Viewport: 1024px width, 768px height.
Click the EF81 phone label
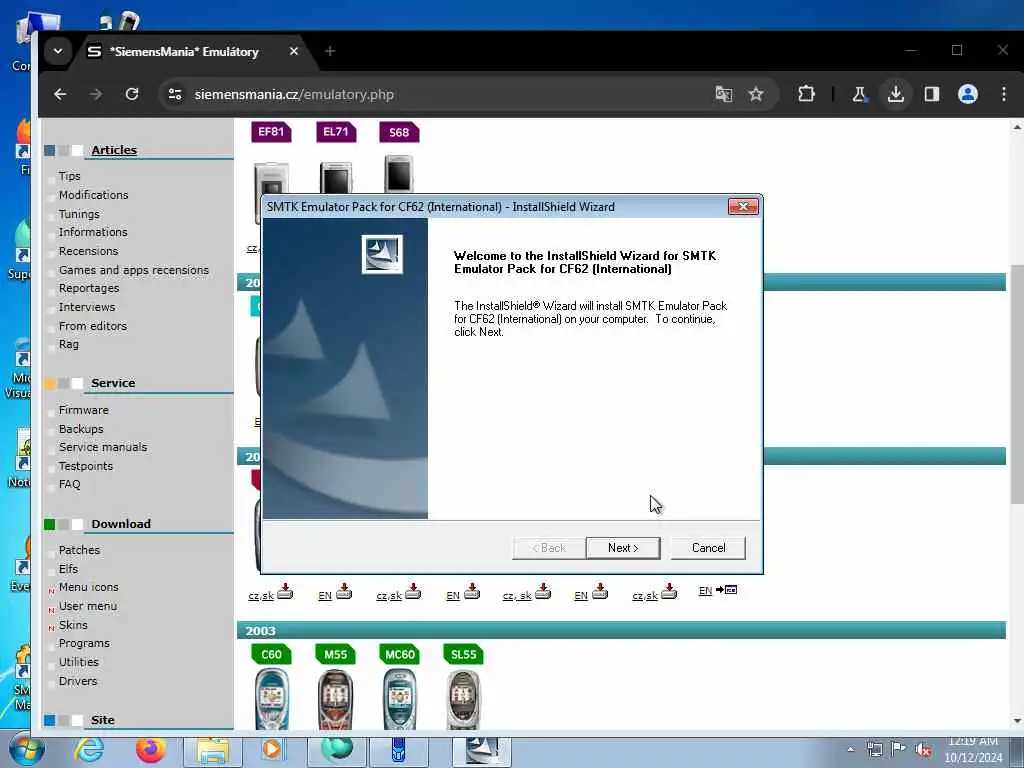coord(271,132)
